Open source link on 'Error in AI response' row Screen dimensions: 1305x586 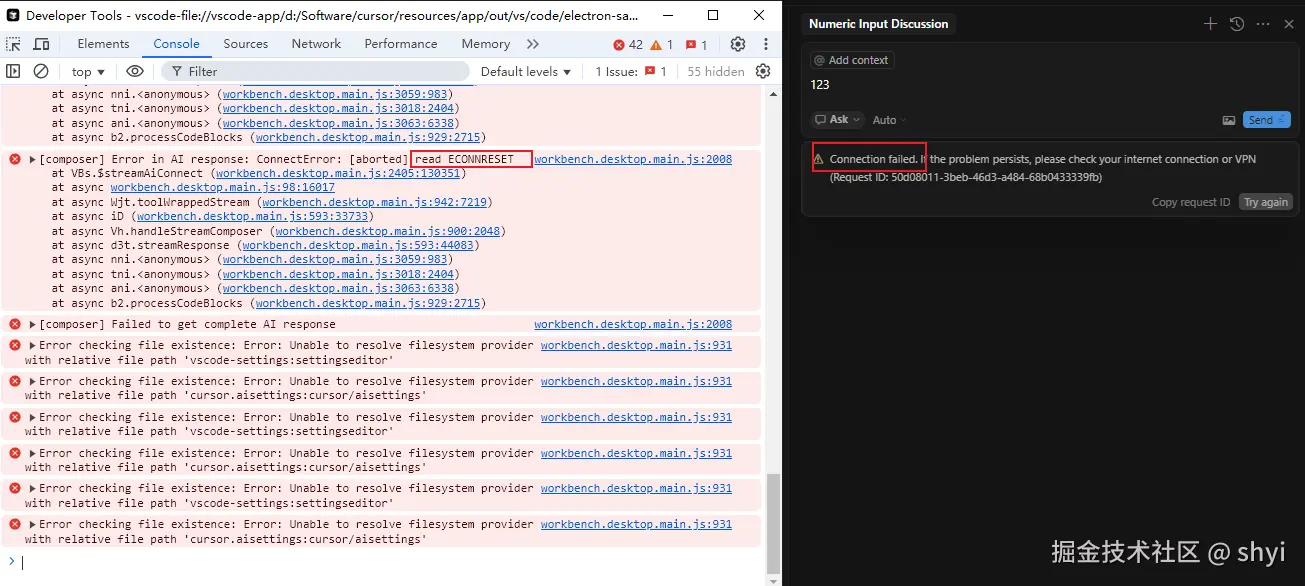(x=633, y=159)
